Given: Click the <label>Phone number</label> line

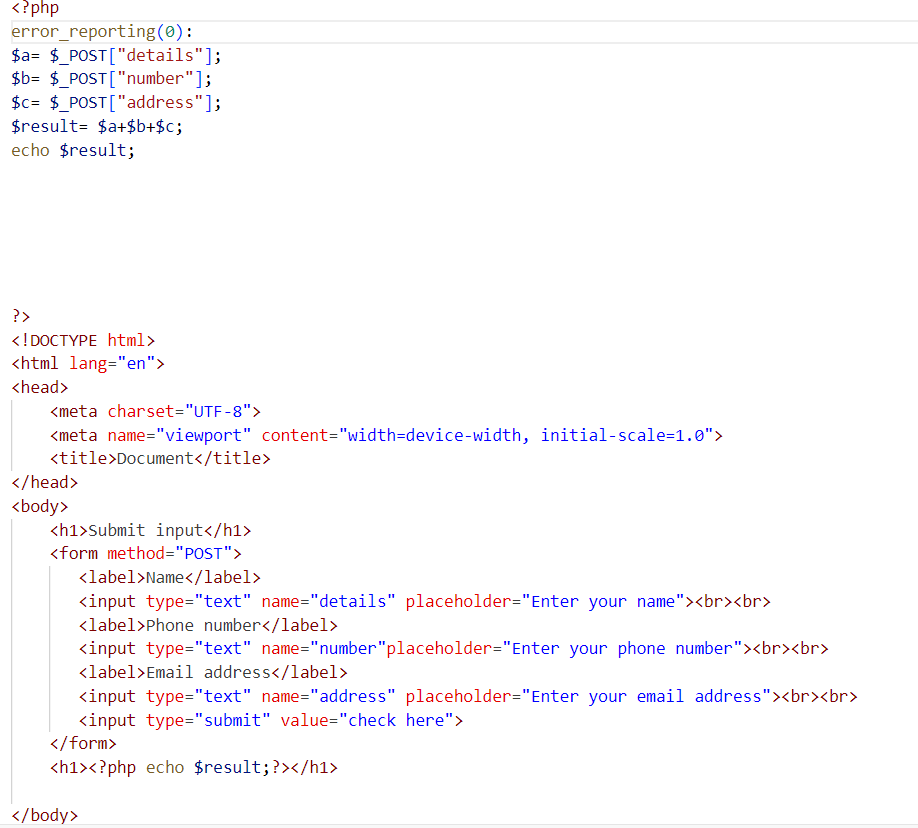Looking at the screenshot, I should 208,625.
